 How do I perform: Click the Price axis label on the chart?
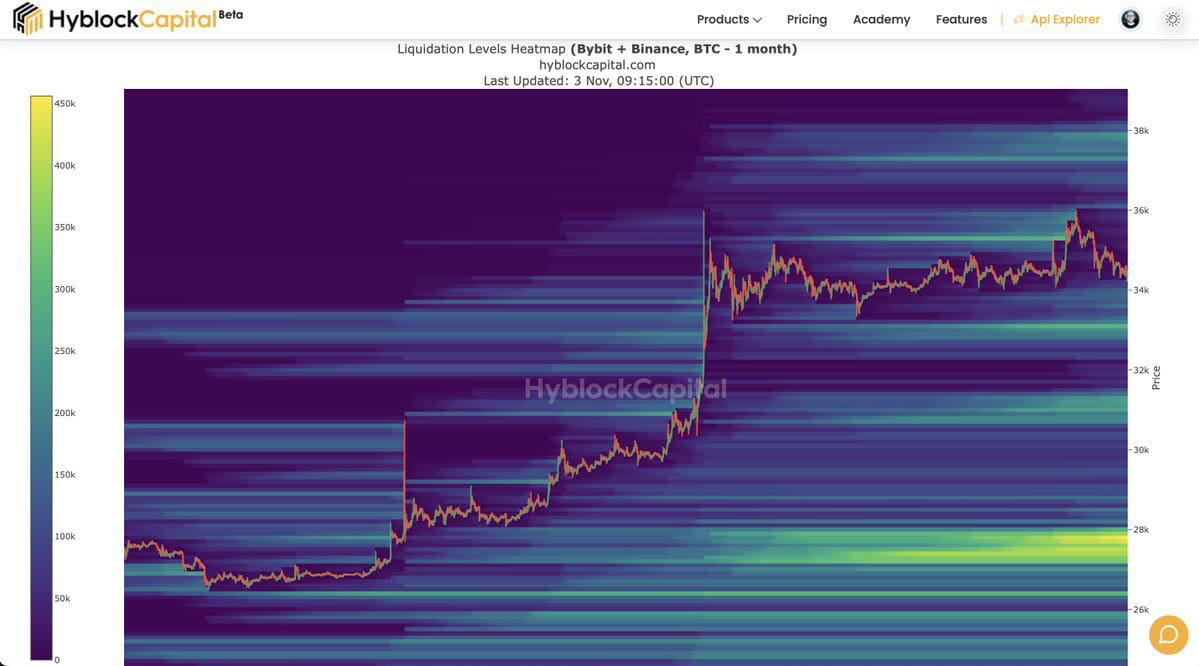(1157, 375)
